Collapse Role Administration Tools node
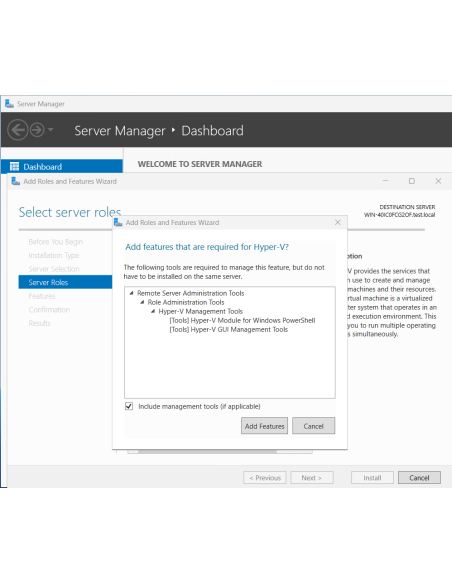 coord(142,302)
